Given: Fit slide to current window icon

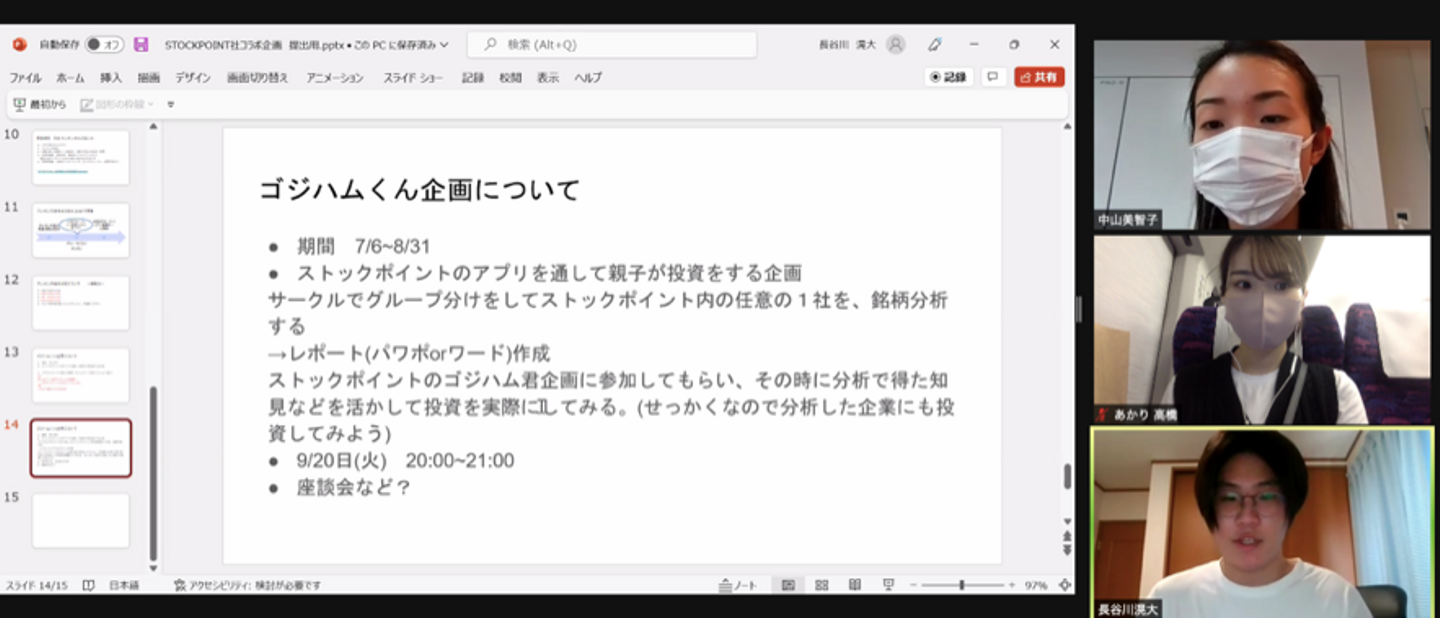Looking at the screenshot, I should [x=1065, y=585].
